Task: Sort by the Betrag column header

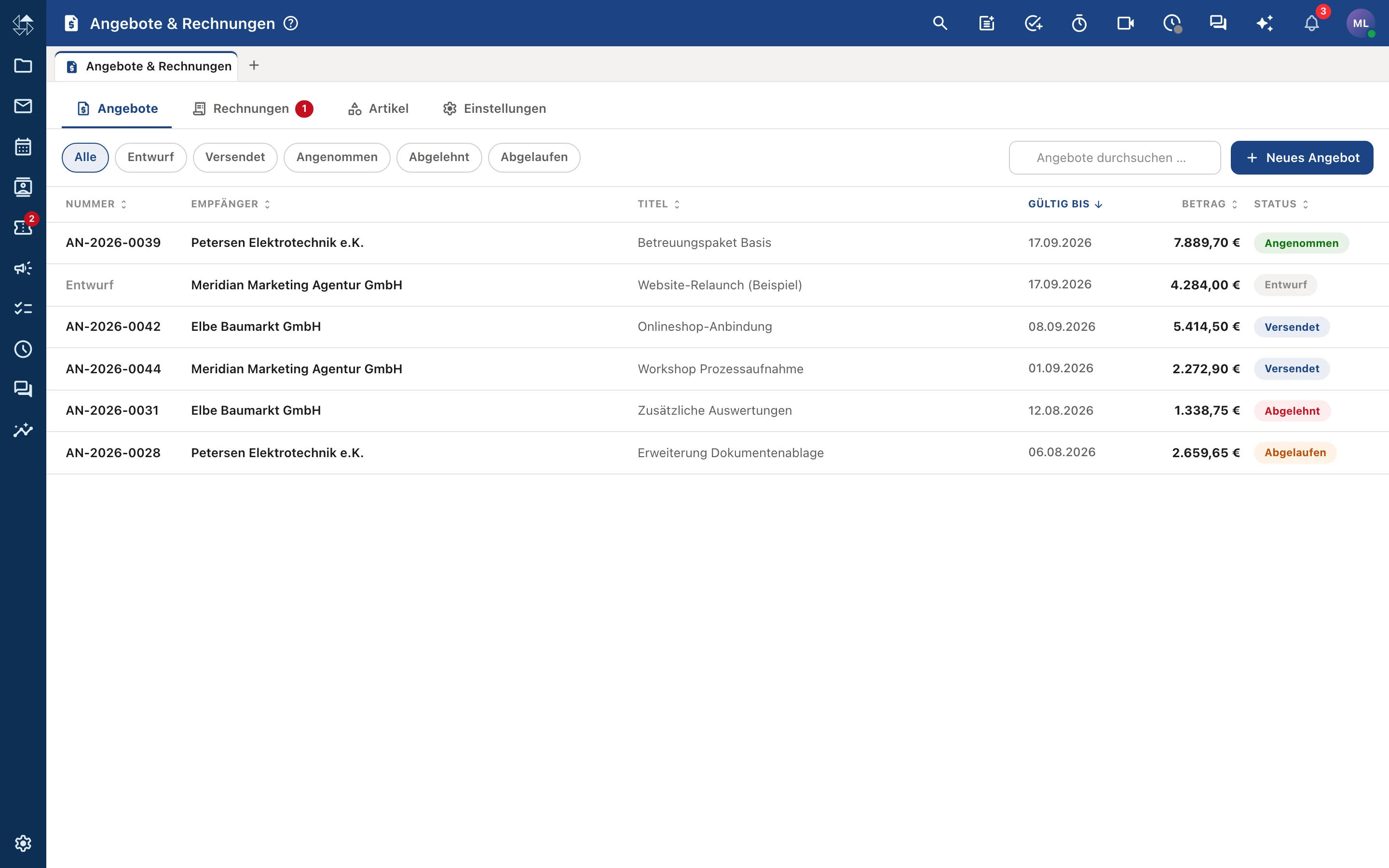Action: coord(1210,204)
